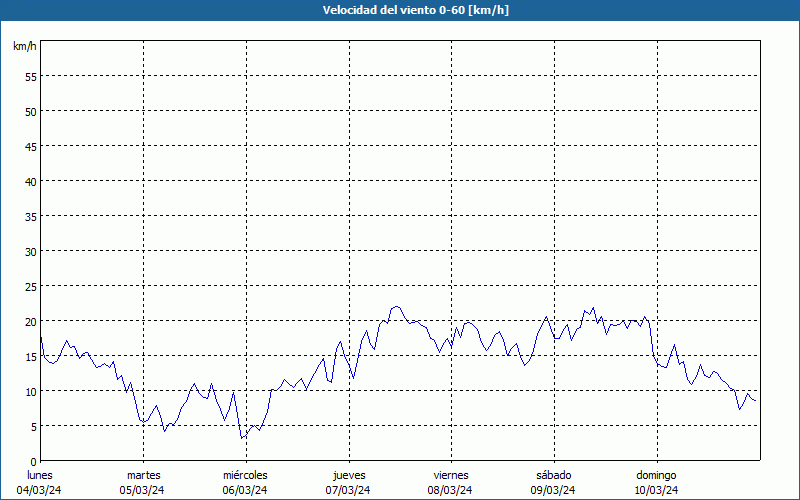
Task: Click the 'km/h' axis unit label
Action: pos(24,46)
